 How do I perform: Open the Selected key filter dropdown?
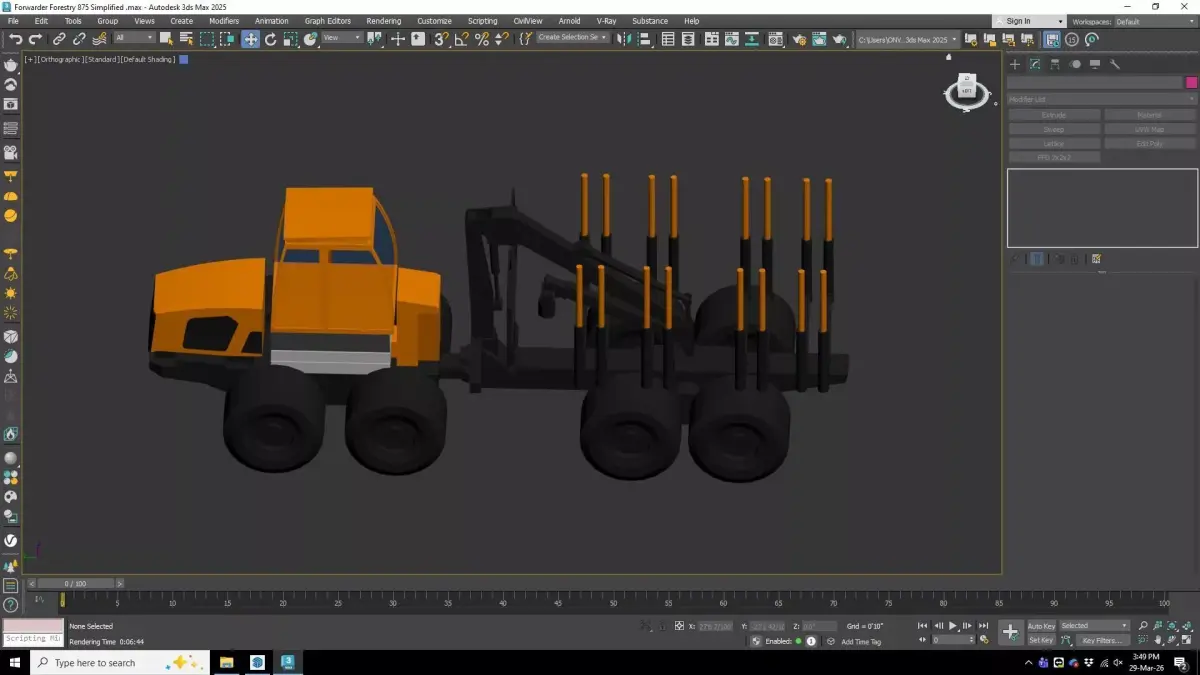1094,626
